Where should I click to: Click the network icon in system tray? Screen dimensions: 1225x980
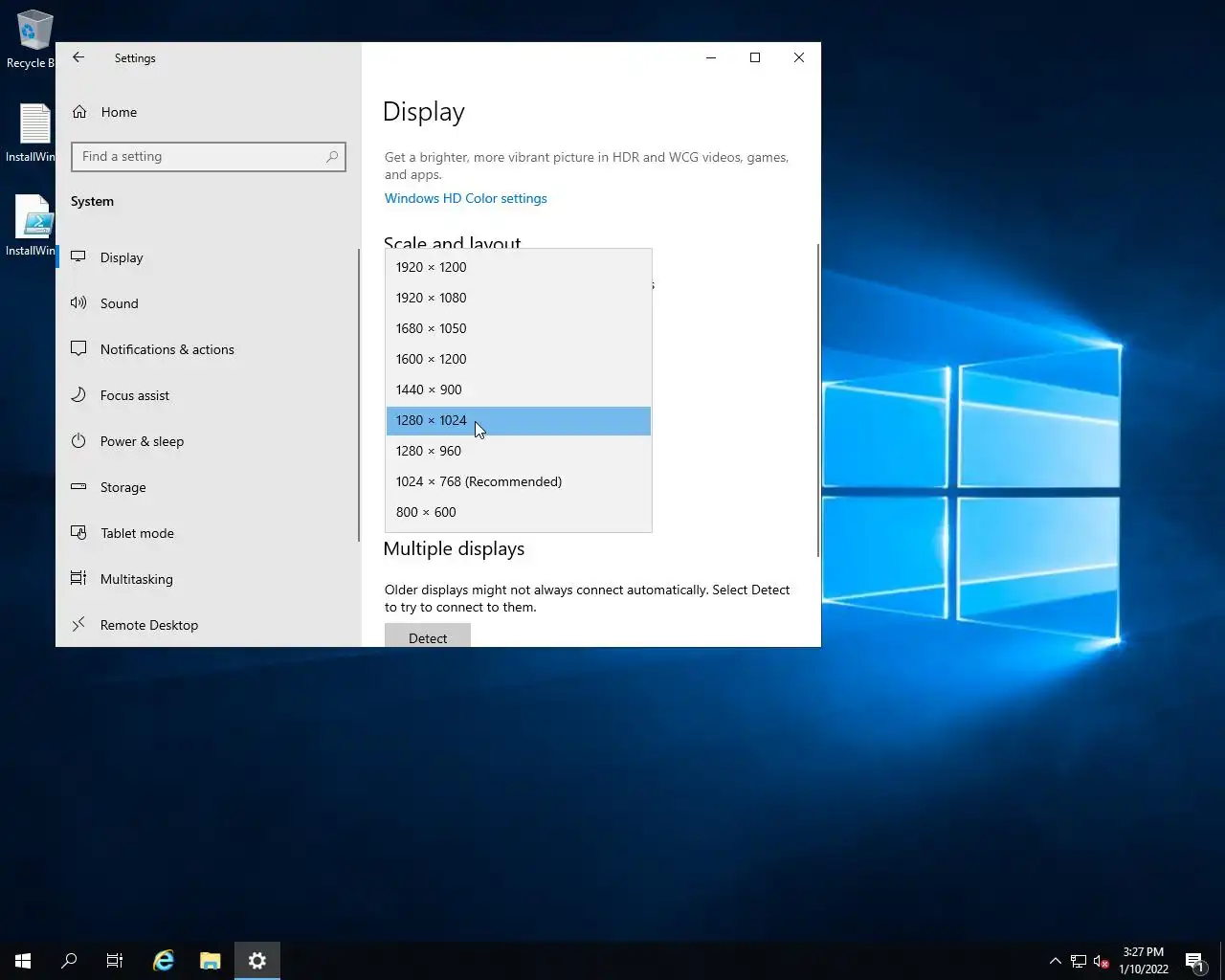click(1079, 961)
